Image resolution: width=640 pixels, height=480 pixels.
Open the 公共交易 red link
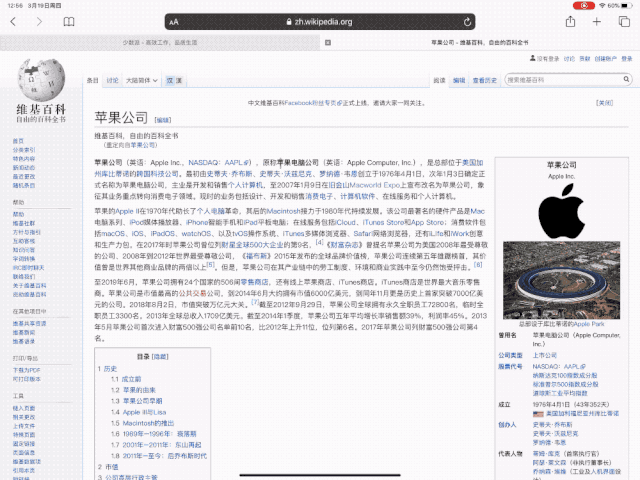coord(192,293)
